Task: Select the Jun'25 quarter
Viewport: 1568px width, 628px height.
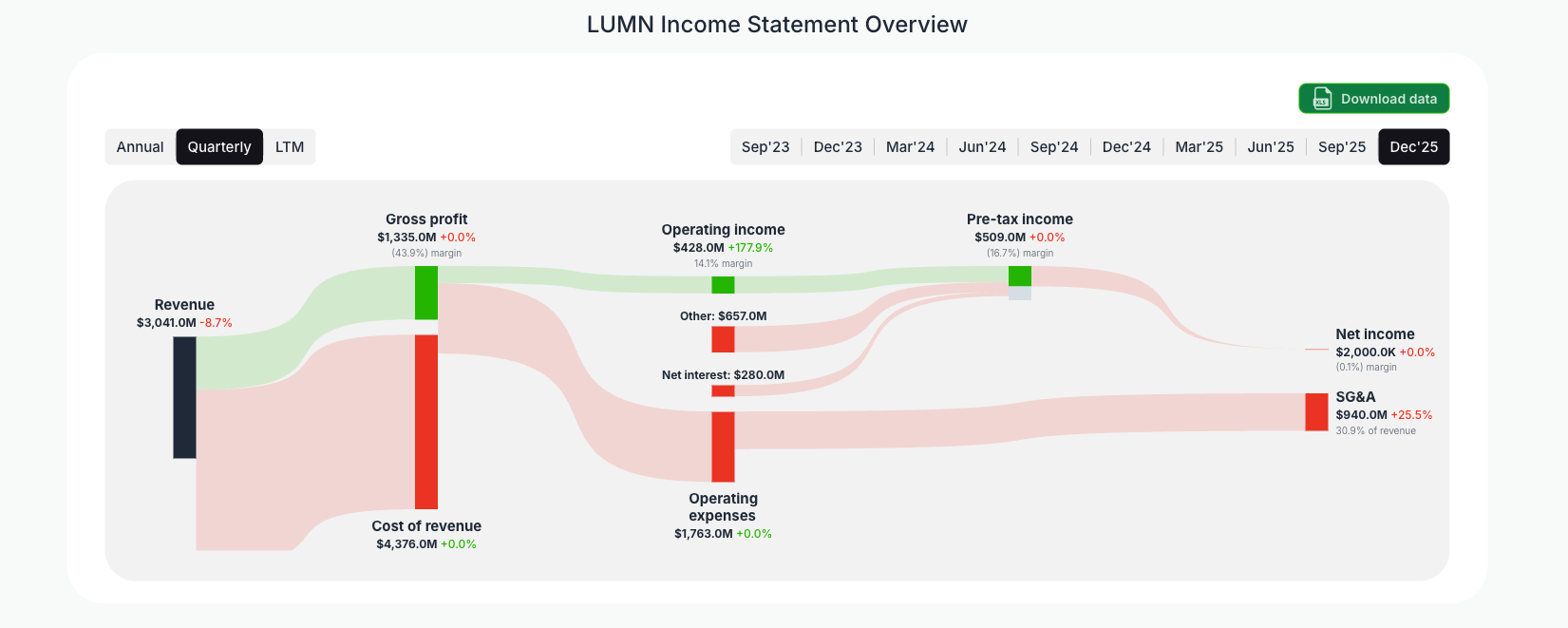Action: 1271,147
